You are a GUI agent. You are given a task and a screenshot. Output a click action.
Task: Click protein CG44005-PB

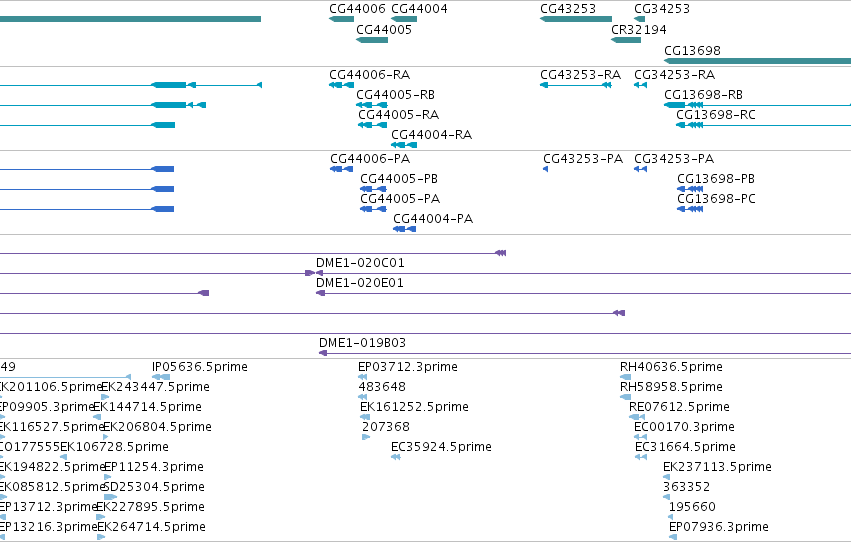click(x=398, y=178)
